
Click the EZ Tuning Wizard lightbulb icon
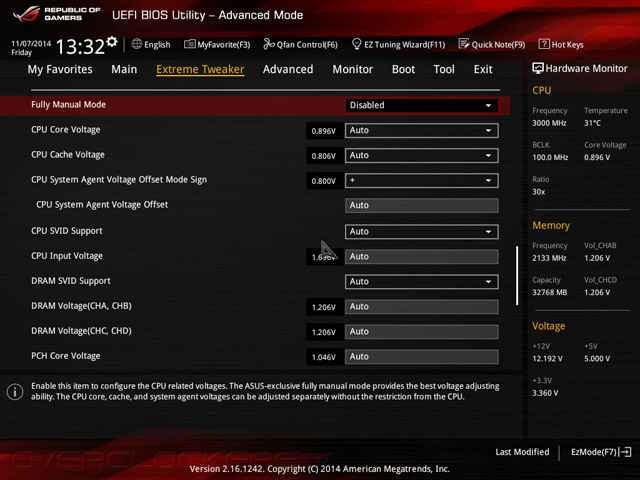coord(356,44)
